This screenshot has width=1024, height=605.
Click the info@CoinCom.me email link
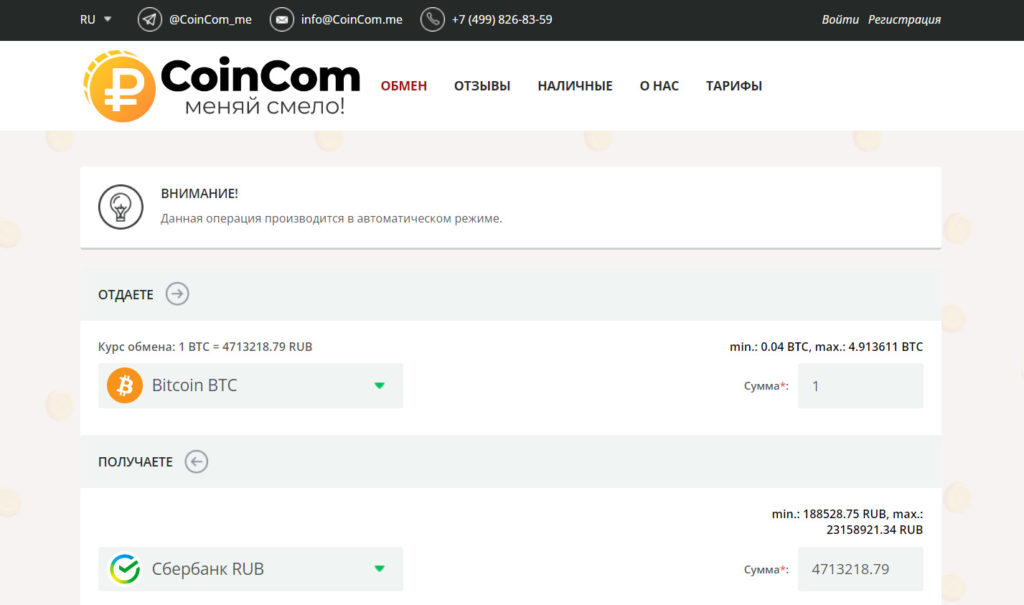[x=351, y=20]
